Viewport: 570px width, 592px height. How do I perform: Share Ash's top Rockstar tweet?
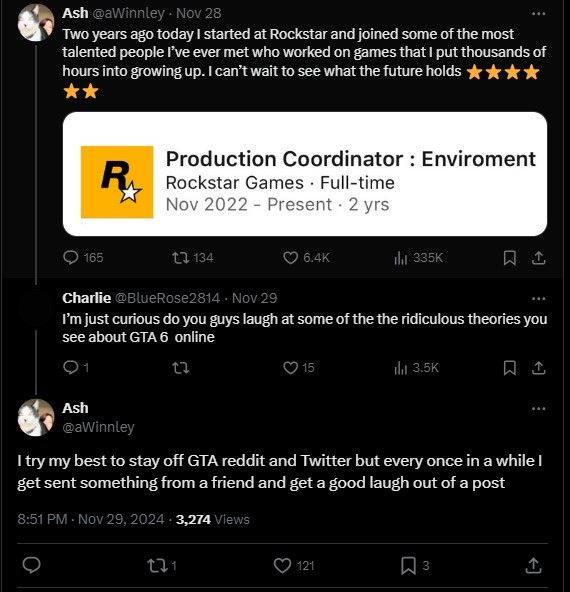pyautogui.click(x=538, y=258)
